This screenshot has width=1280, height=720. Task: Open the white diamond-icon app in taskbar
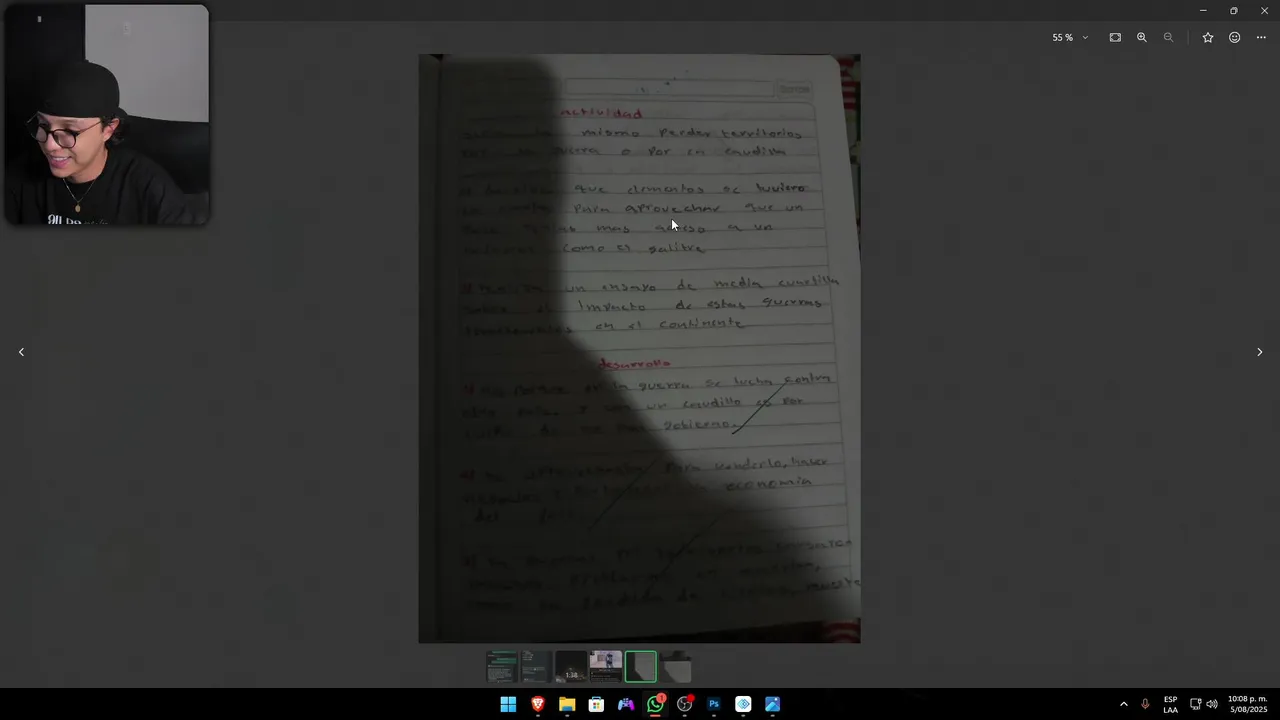743,704
